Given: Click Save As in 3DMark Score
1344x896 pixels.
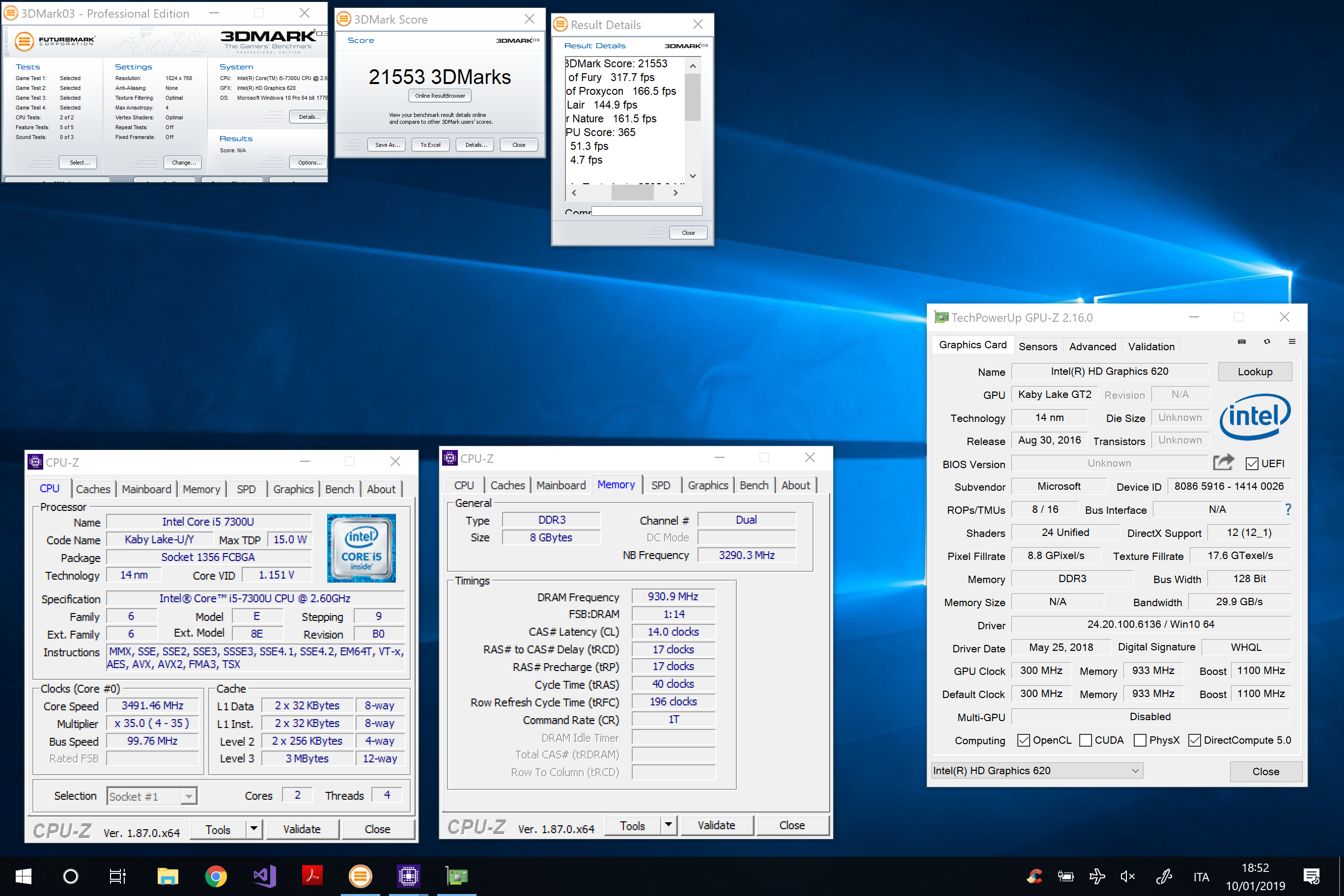Looking at the screenshot, I should pyautogui.click(x=387, y=144).
